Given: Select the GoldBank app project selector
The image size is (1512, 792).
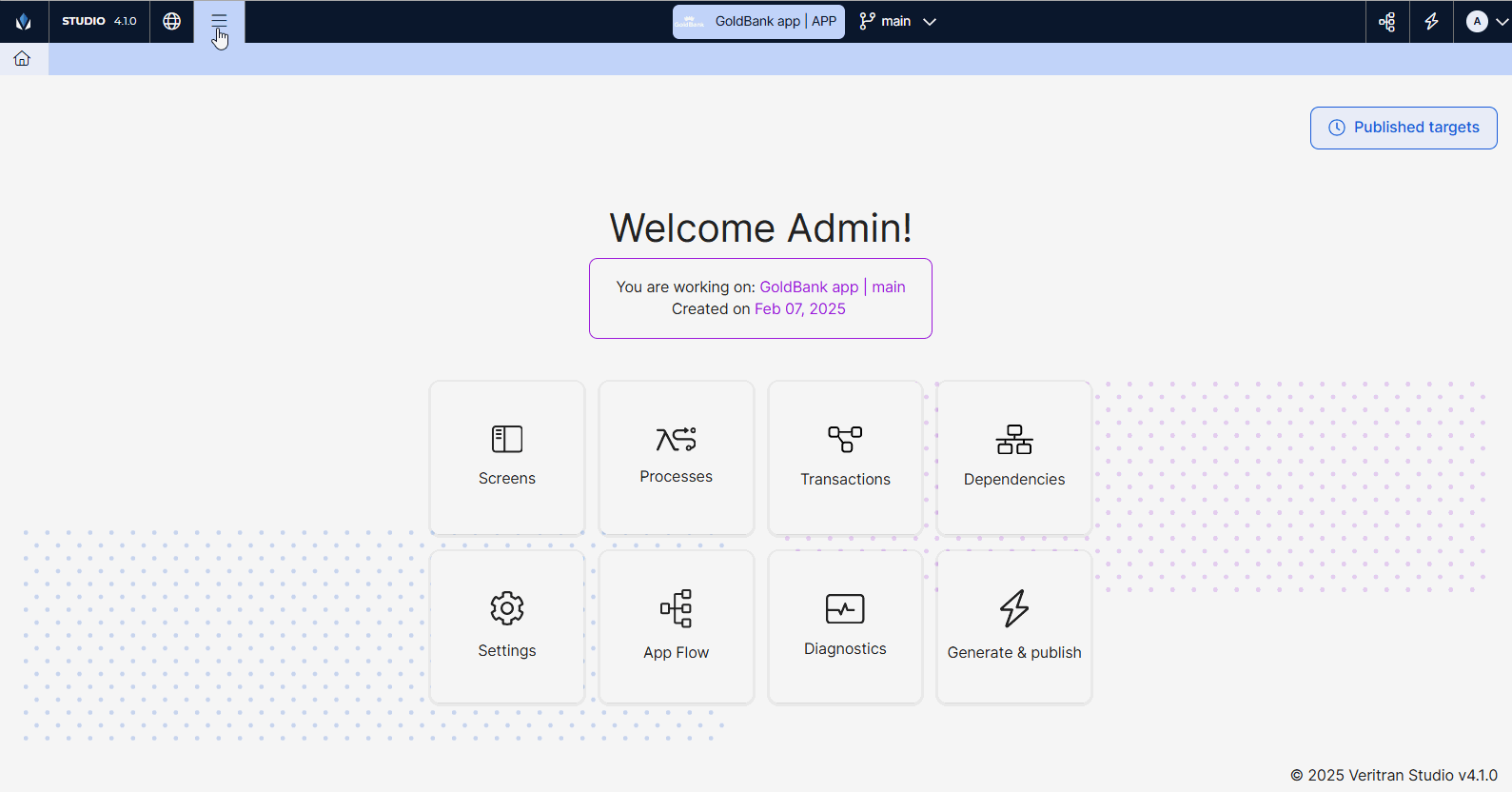Looking at the screenshot, I should click(x=758, y=21).
